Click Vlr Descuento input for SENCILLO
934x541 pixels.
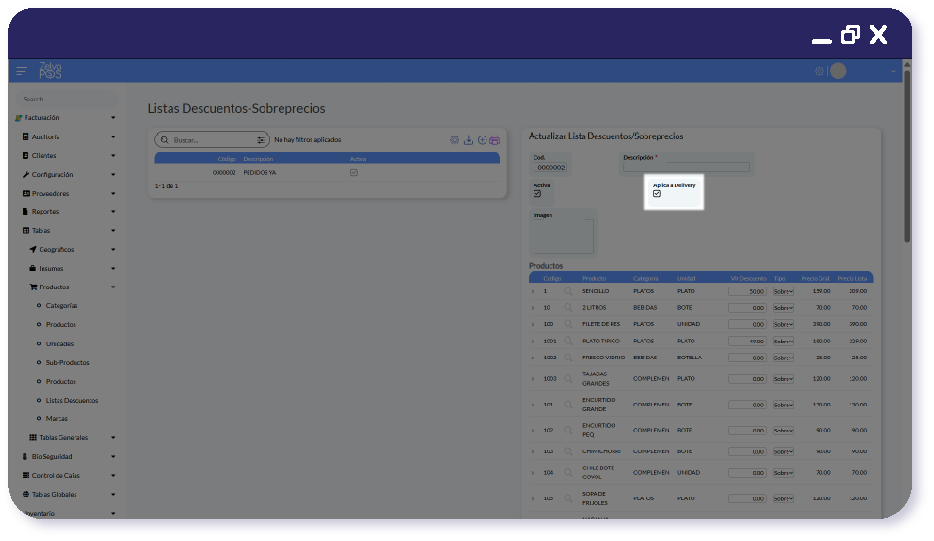point(747,291)
